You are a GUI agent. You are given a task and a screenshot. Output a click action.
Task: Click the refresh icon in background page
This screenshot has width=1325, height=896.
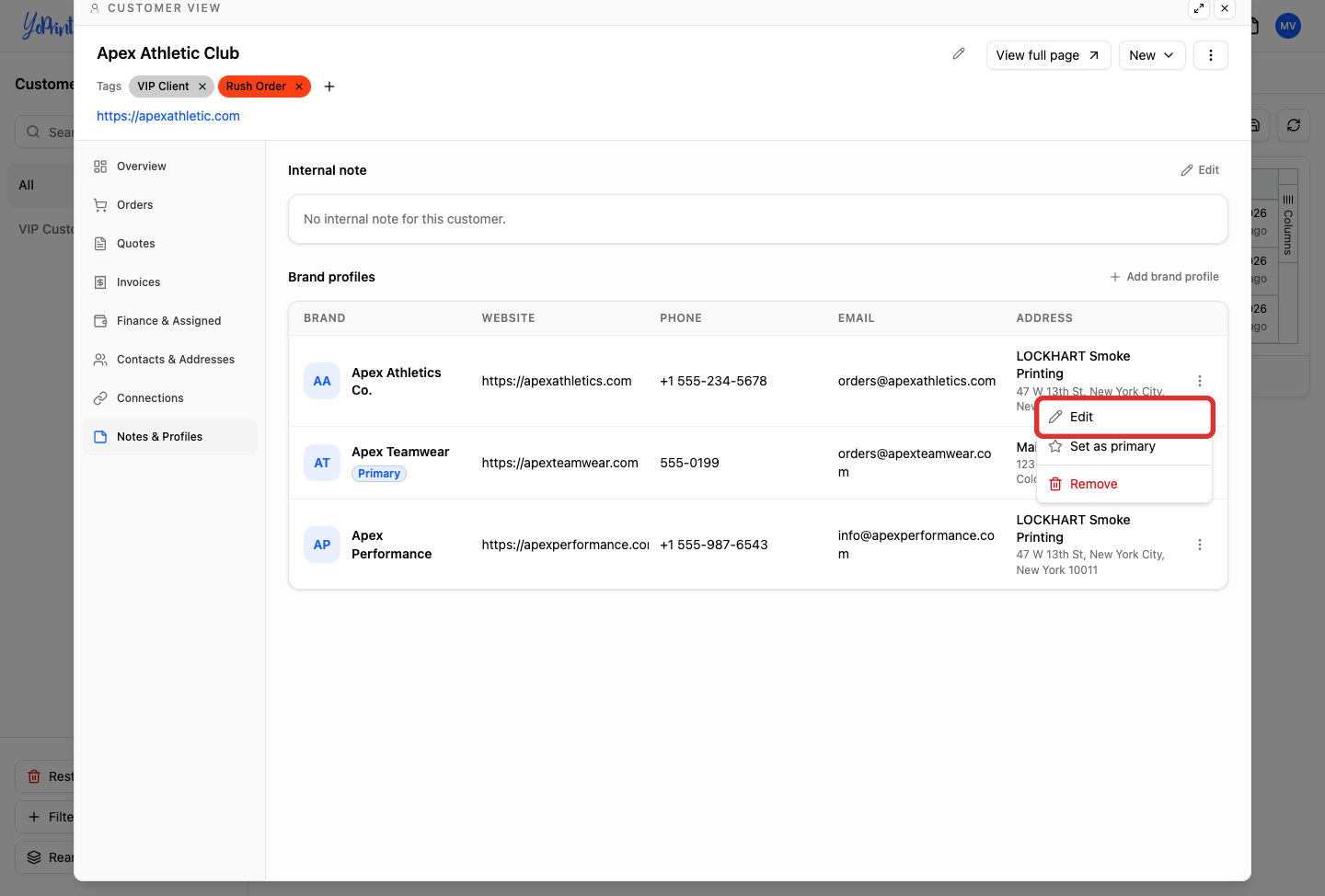tap(1294, 125)
